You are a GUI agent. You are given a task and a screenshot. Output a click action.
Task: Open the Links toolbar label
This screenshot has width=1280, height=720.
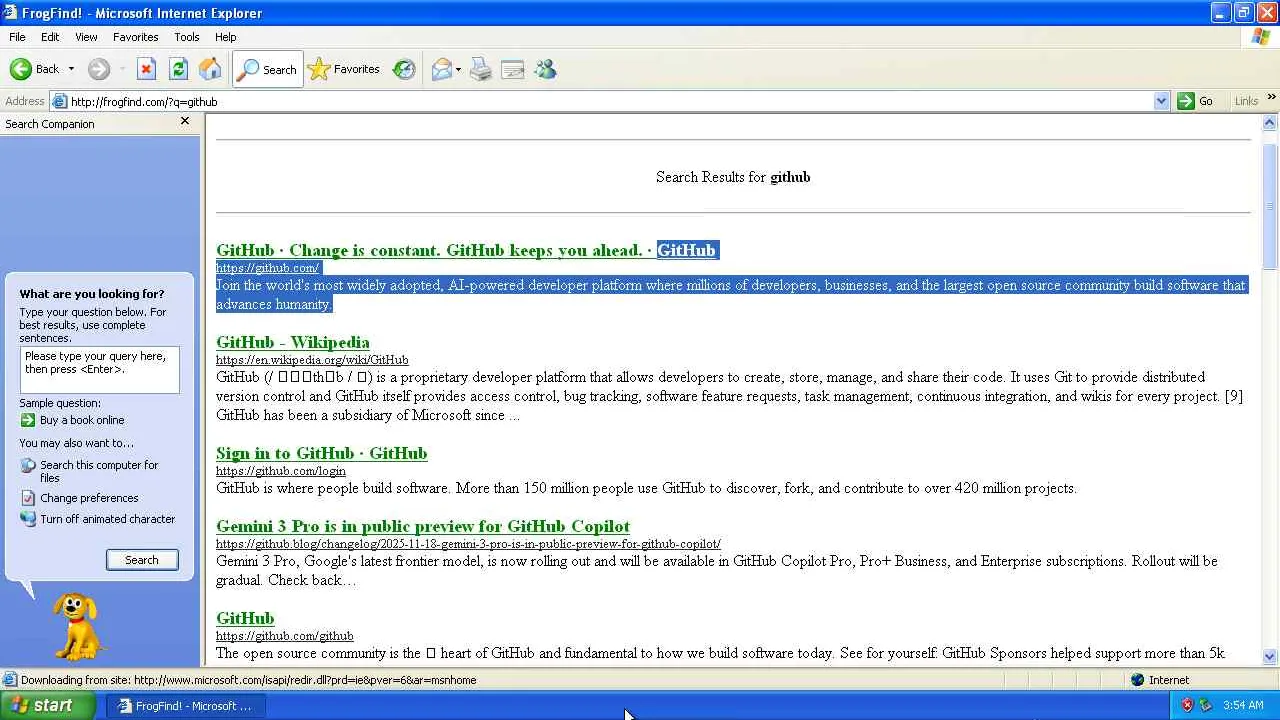1246,101
